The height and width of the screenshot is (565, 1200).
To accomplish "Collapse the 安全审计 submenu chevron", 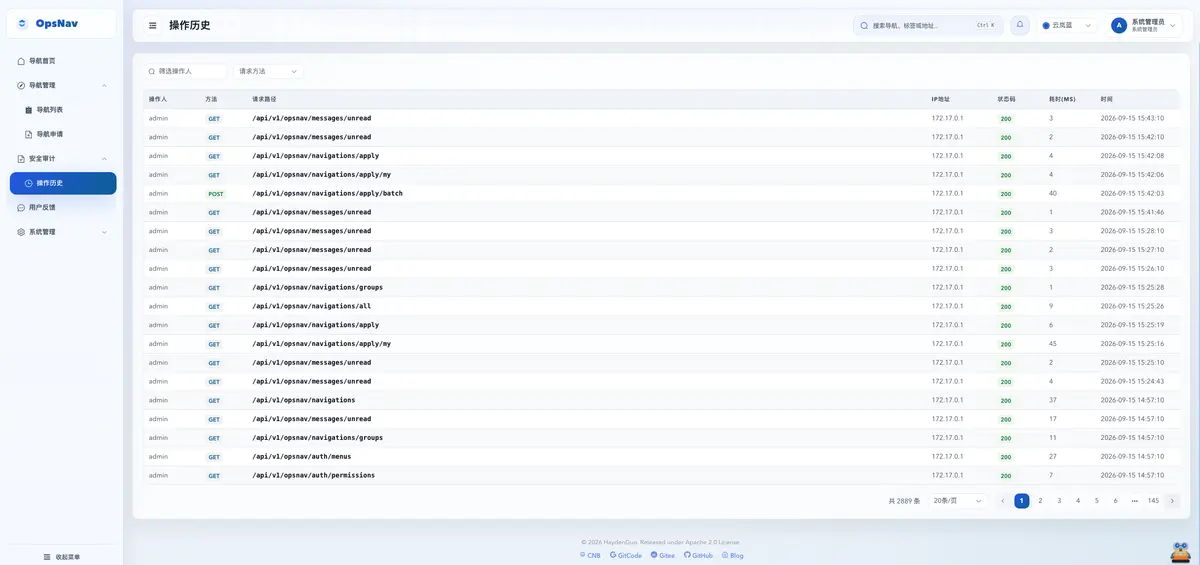I will coord(105,159).
